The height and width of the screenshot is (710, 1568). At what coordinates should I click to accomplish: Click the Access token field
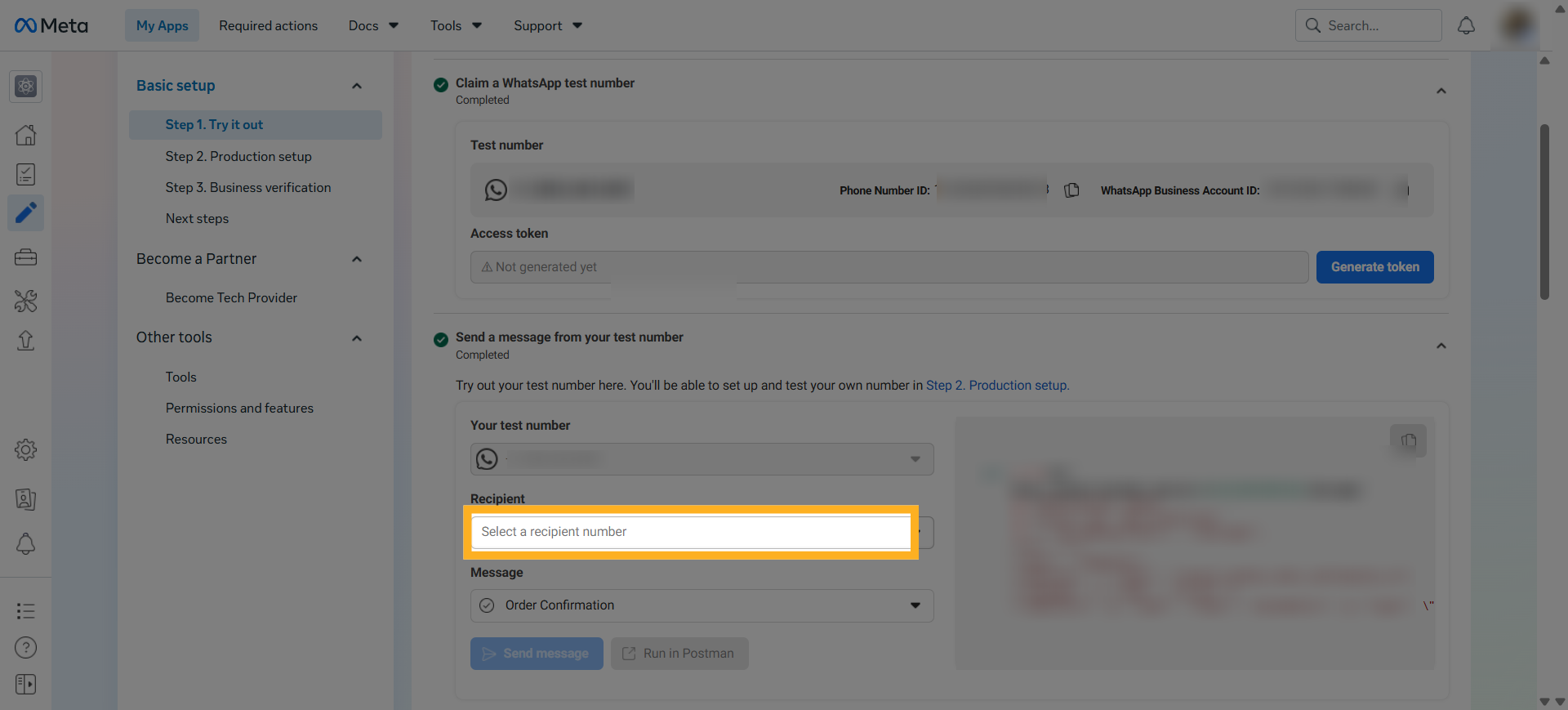(x=889, y=267)
